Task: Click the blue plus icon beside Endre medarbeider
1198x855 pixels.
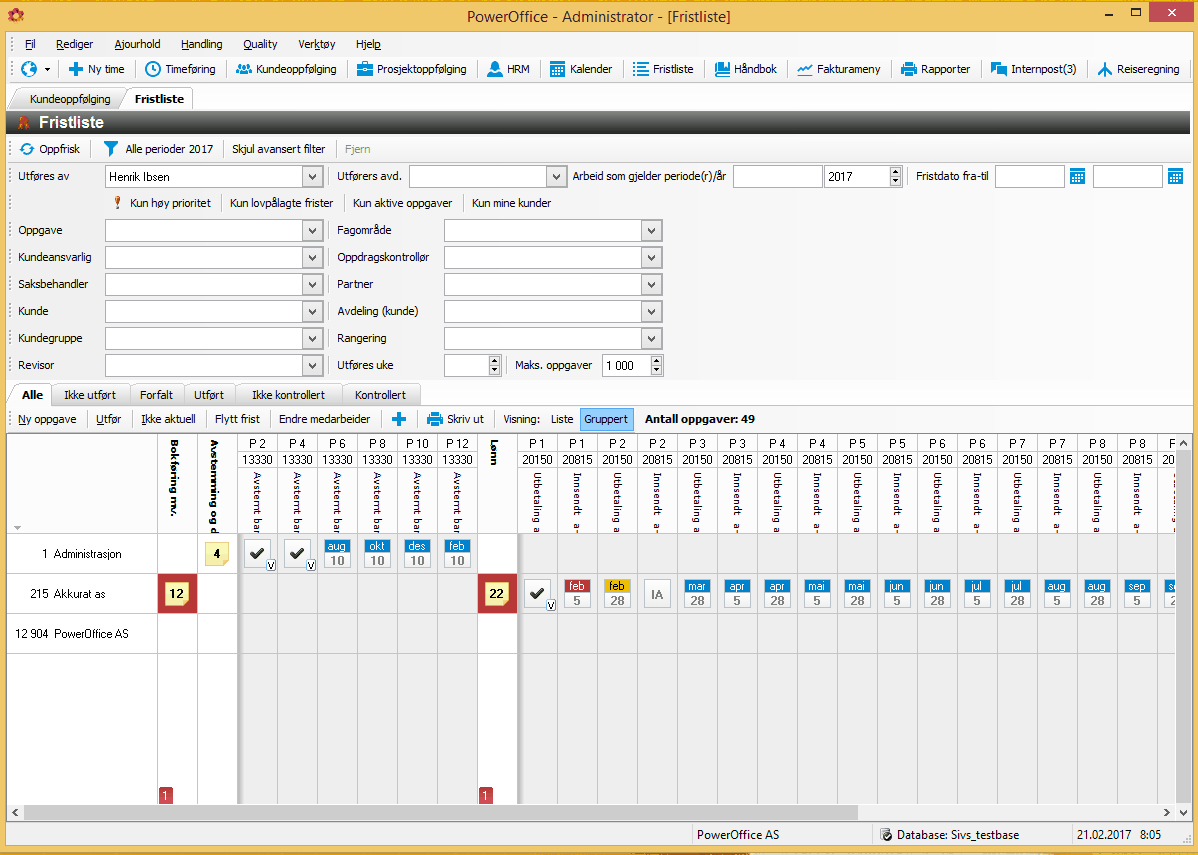Action: pyautogui.click(x=399, y=419)
